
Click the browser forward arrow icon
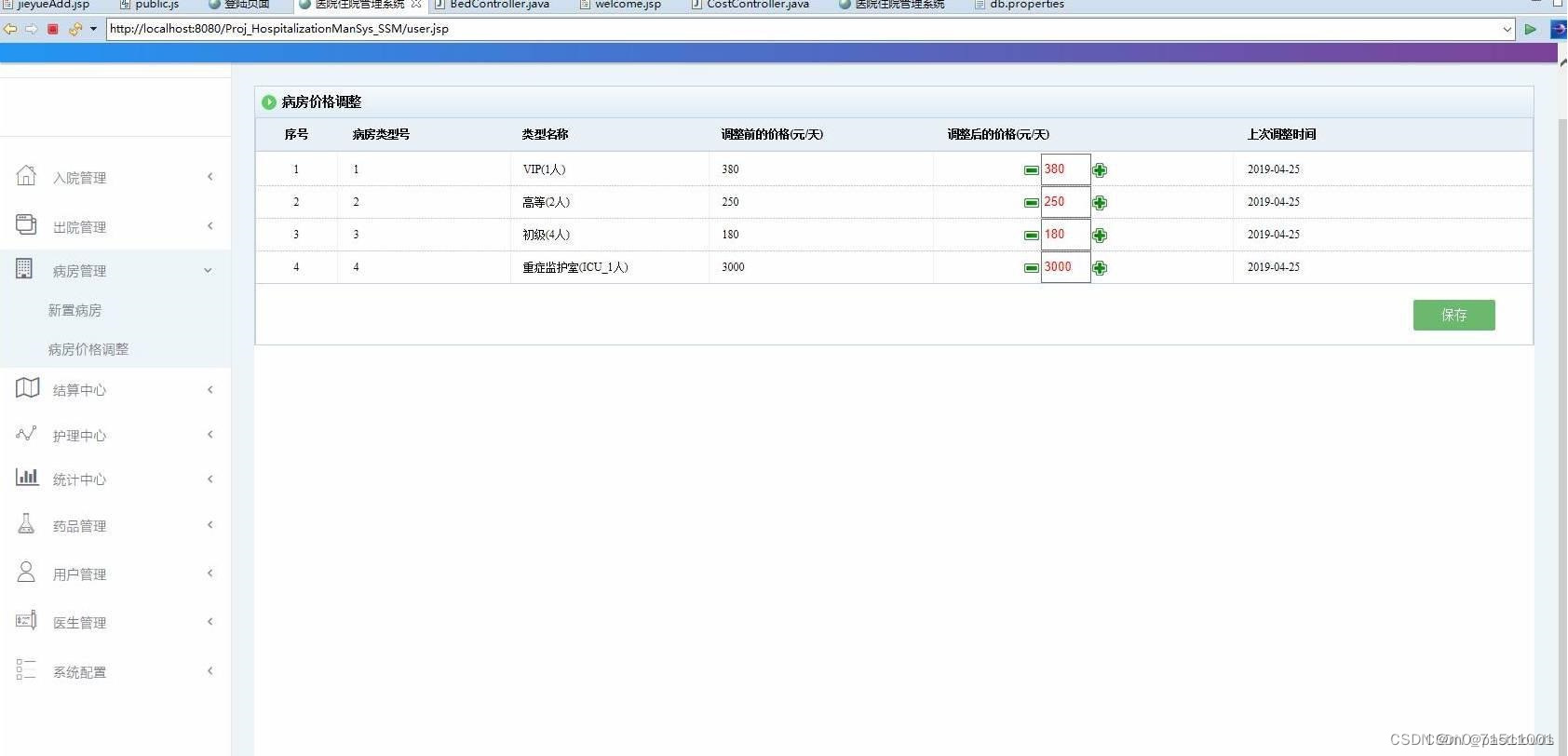[32, 29]
